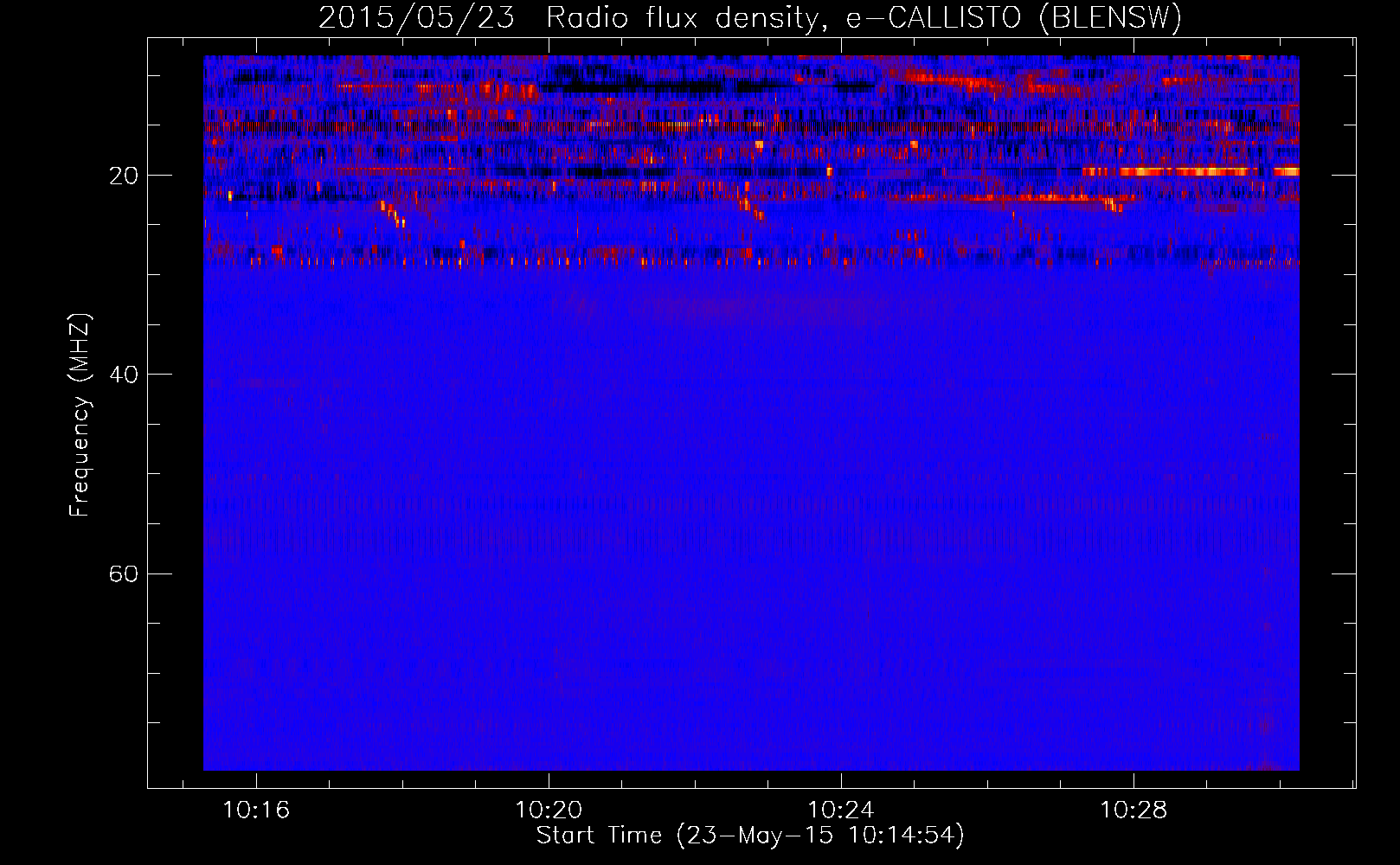Image resolution: width=1400 pixels, height=865 pixels.
Task: Click the '10:16' time tick label
Action: click(256, 811)
